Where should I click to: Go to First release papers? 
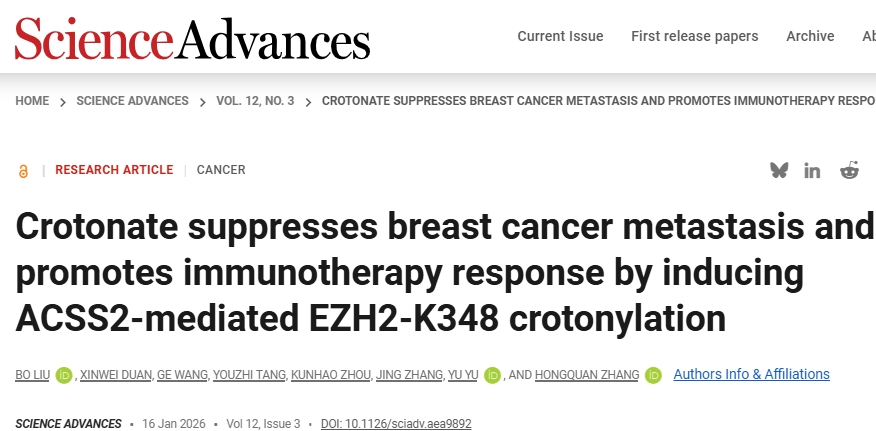pos(694,36)
